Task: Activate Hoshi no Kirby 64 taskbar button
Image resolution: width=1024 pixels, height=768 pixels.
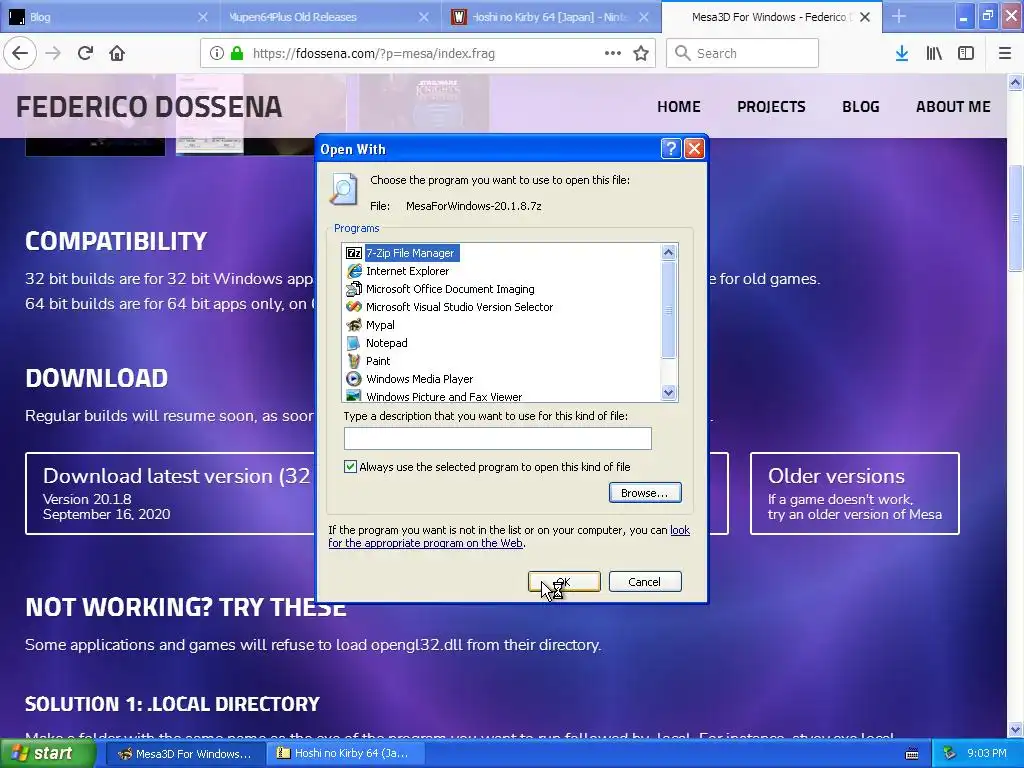Action: [346, 753]
